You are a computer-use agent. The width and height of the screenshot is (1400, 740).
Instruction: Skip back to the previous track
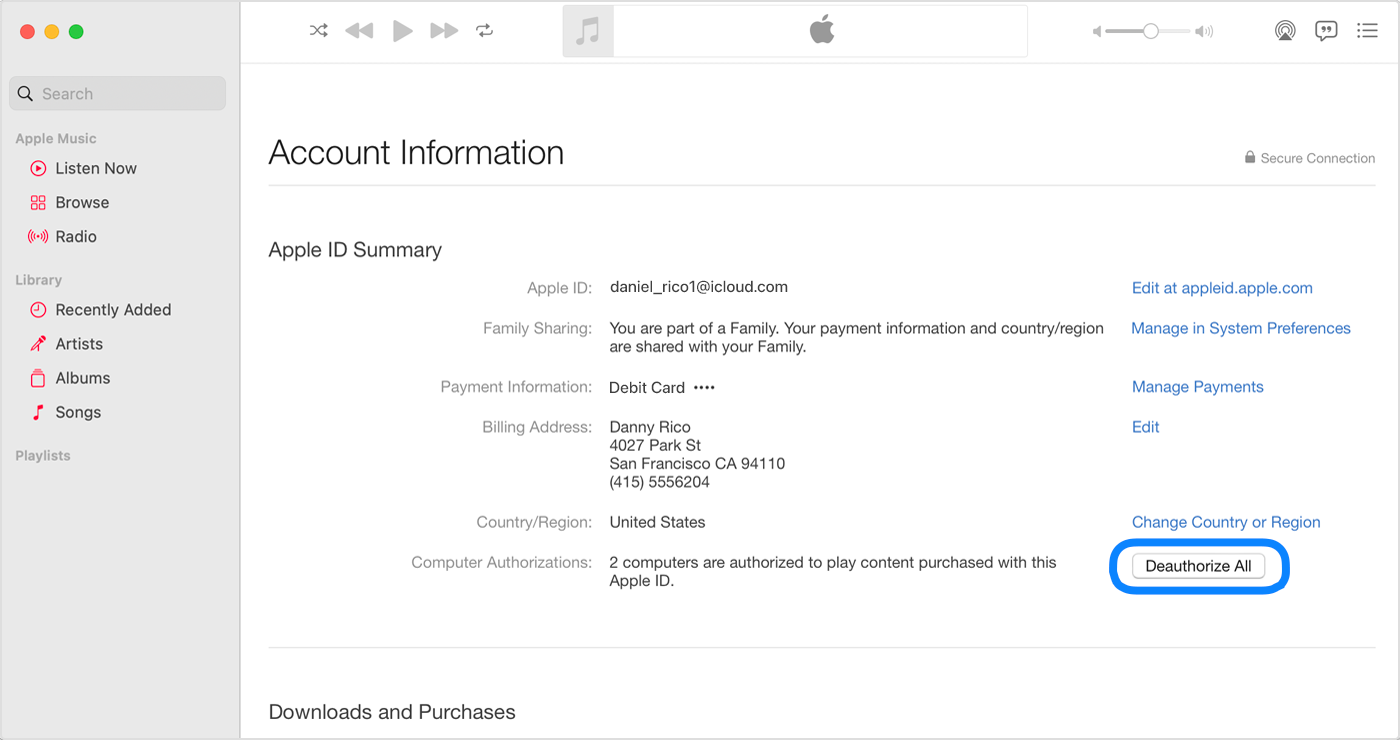(x=359, y=31)
